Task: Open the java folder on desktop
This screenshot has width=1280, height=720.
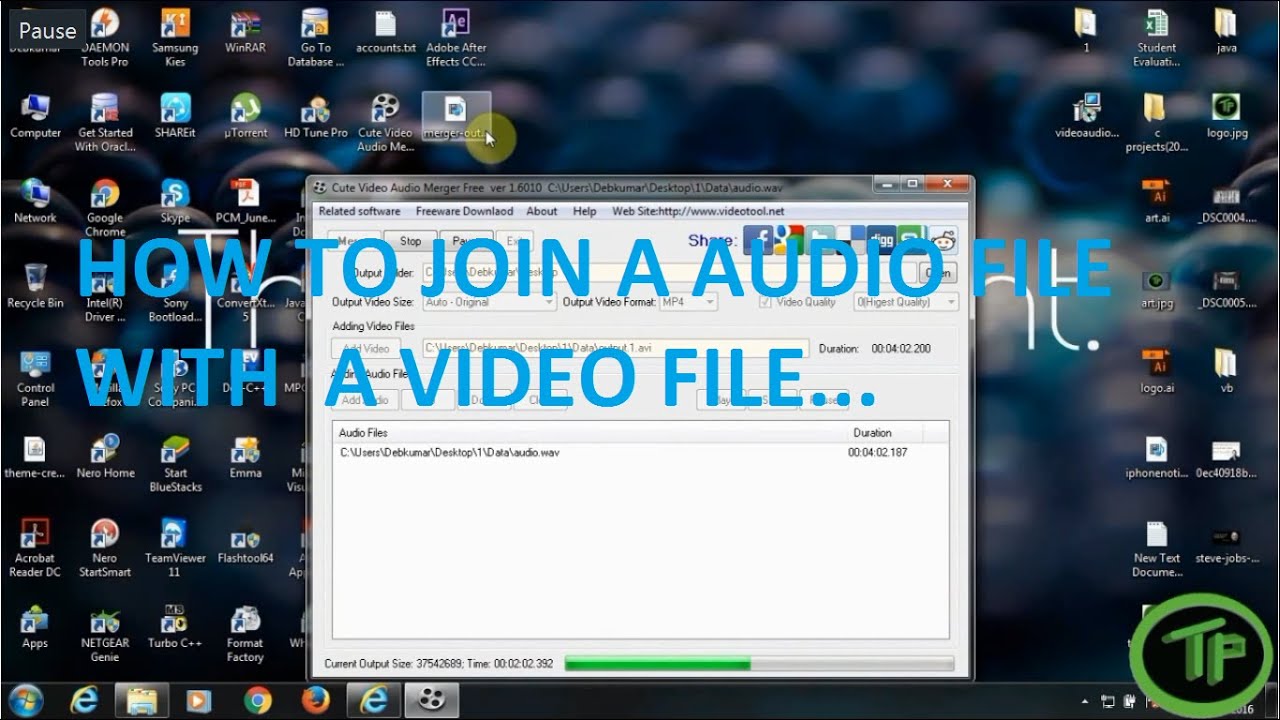Action: pos(1227,32)
